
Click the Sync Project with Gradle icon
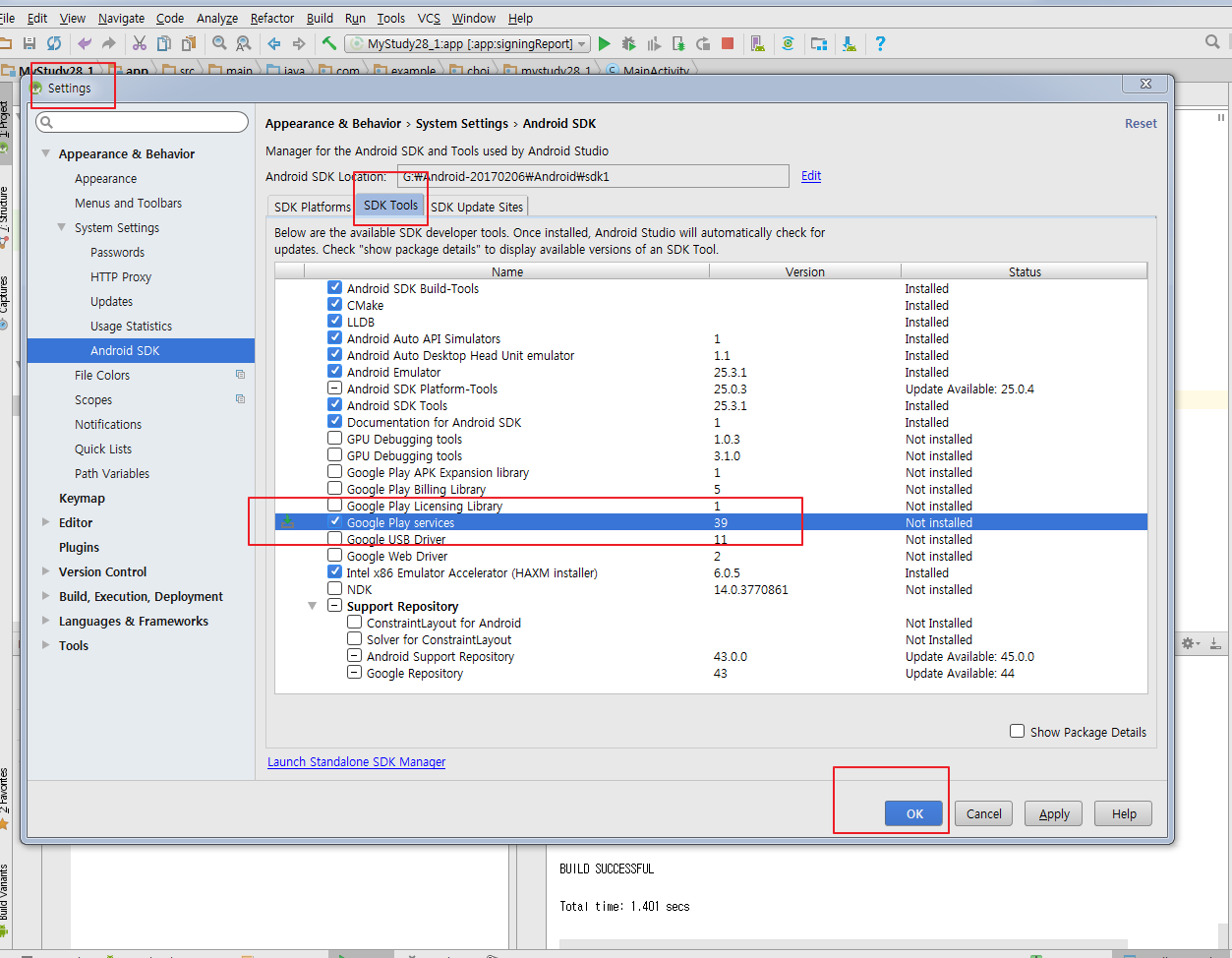pos(788,43)
